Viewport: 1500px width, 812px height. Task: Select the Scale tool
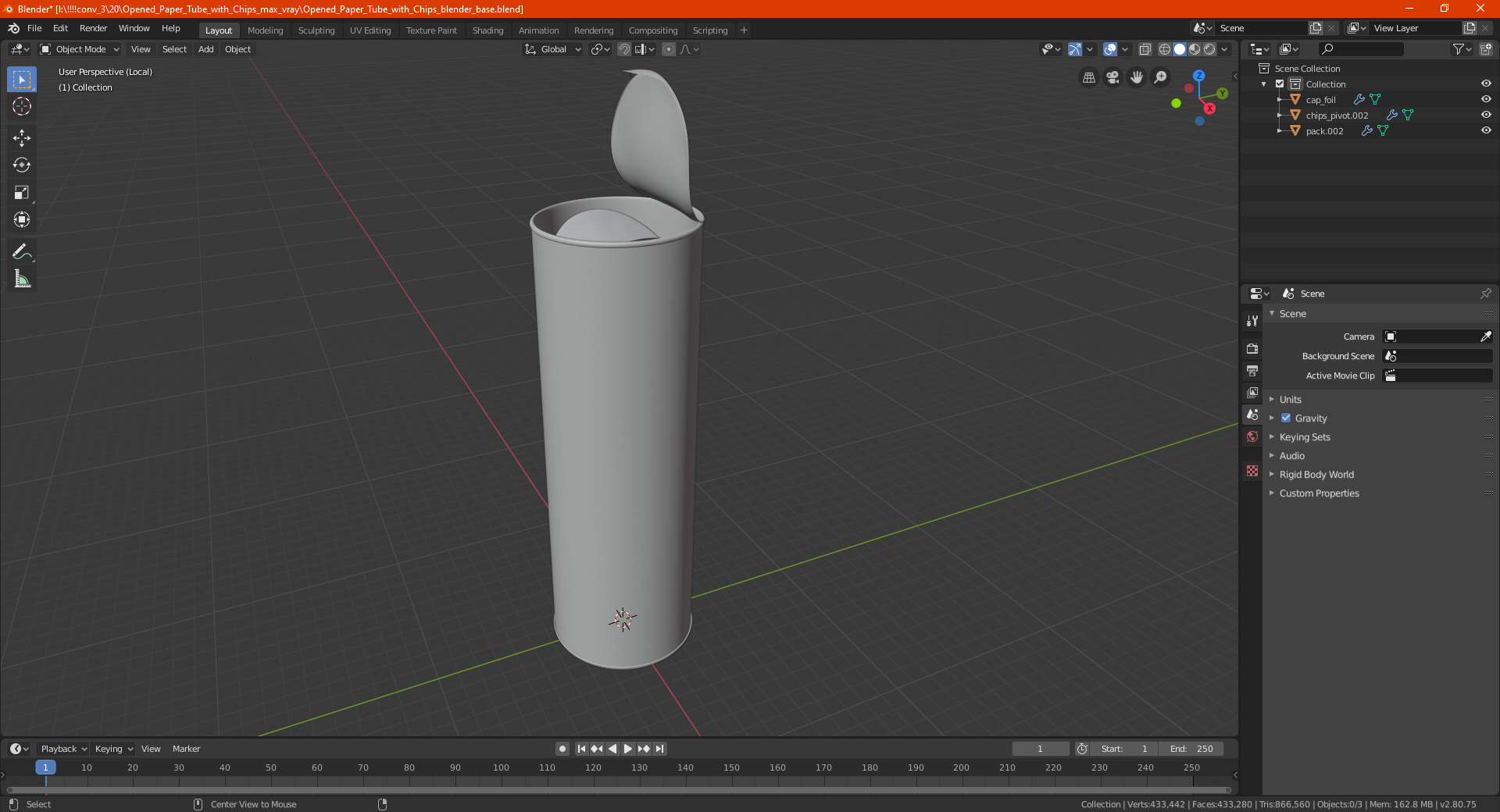pos(22,192)
